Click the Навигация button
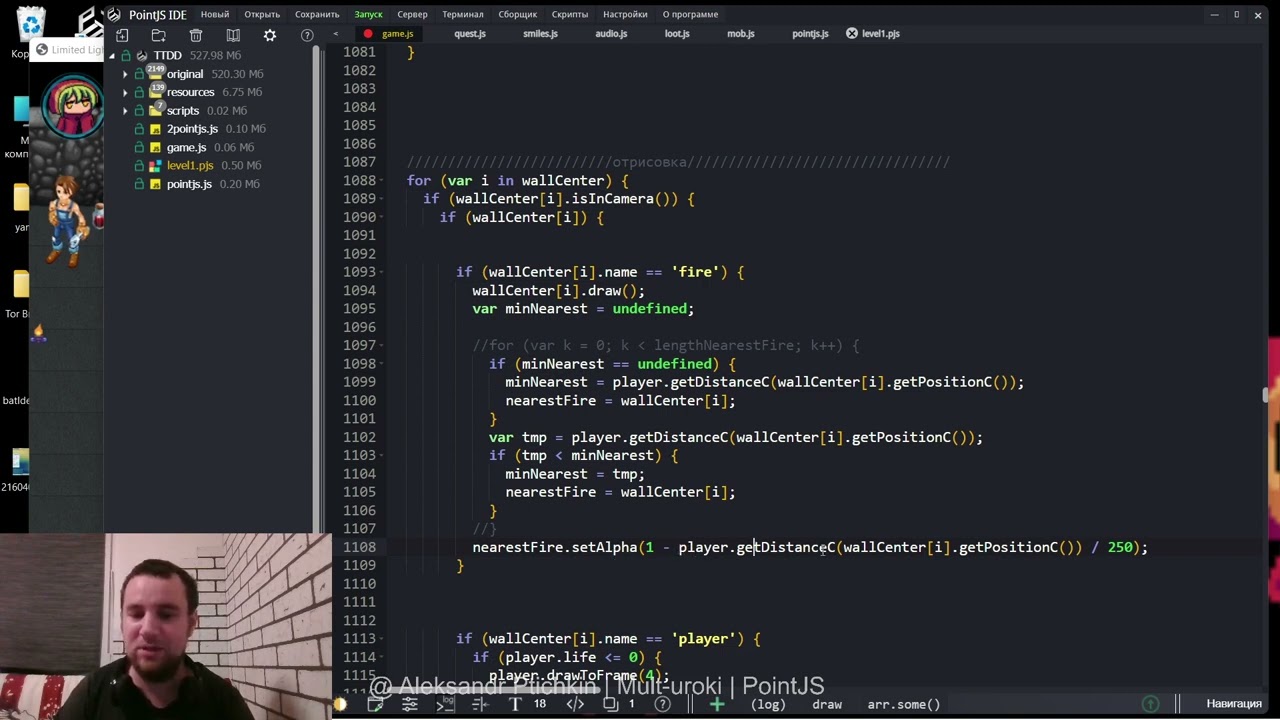Image resolution: width=1280 pixels, height=720 pixels. 1234,704
